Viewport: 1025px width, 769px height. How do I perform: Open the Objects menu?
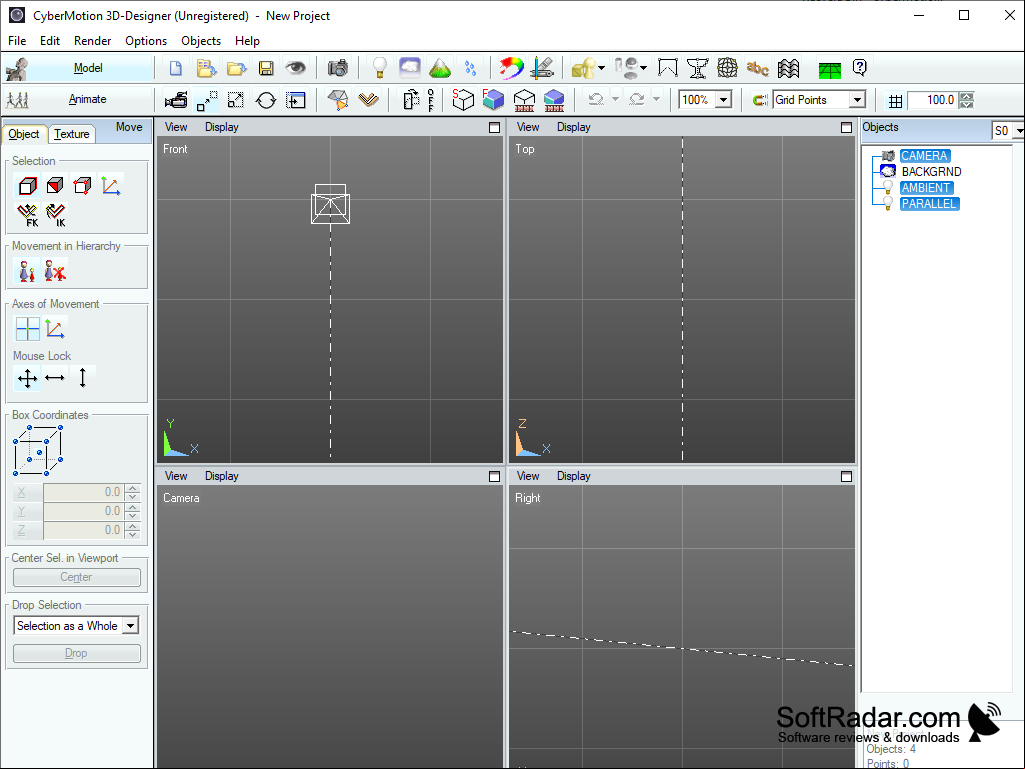click(201, 41)
